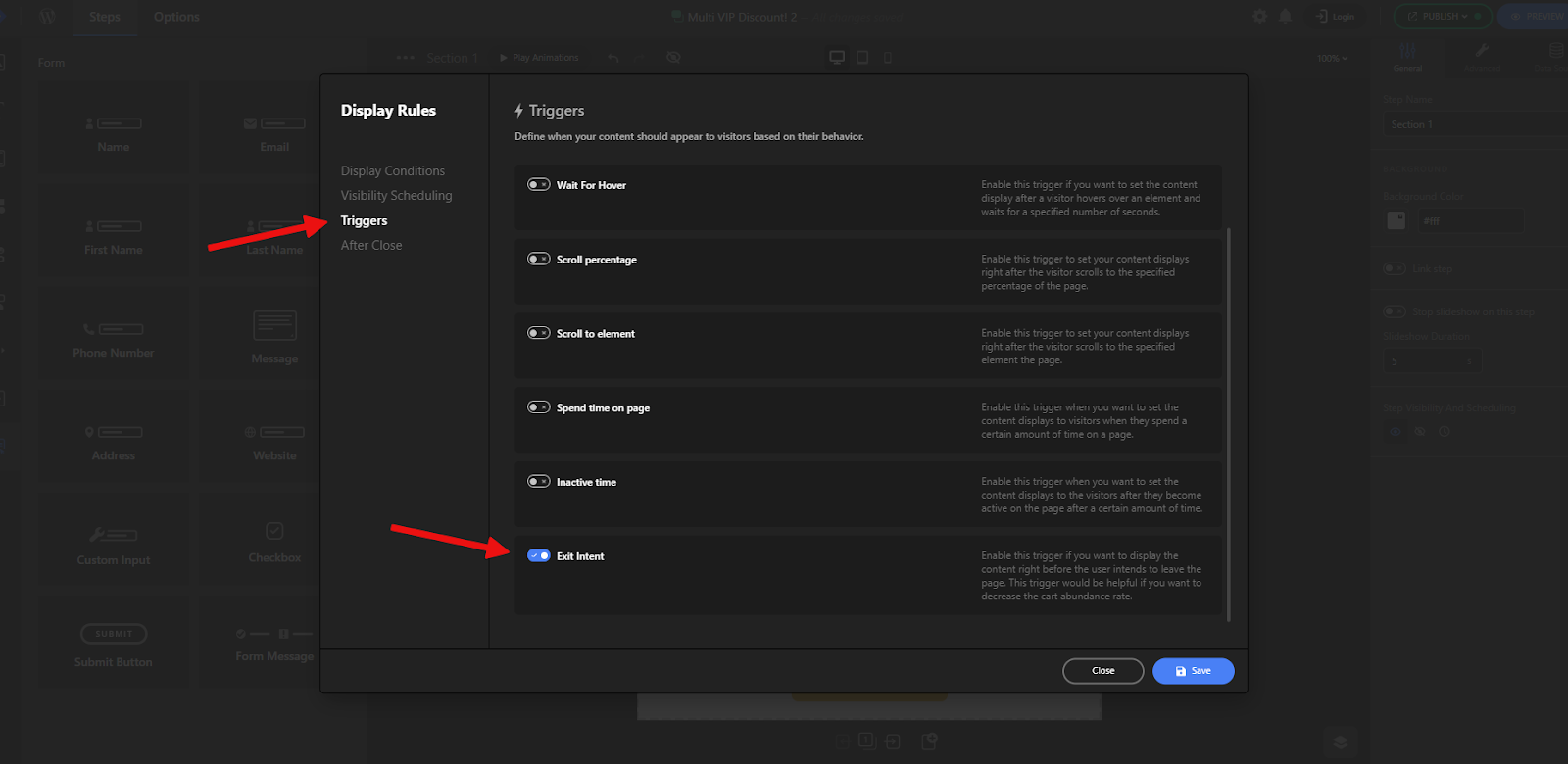Open Display Conditions section
The height and width of the screenshot is (764, 1568).
coord(392,171)
